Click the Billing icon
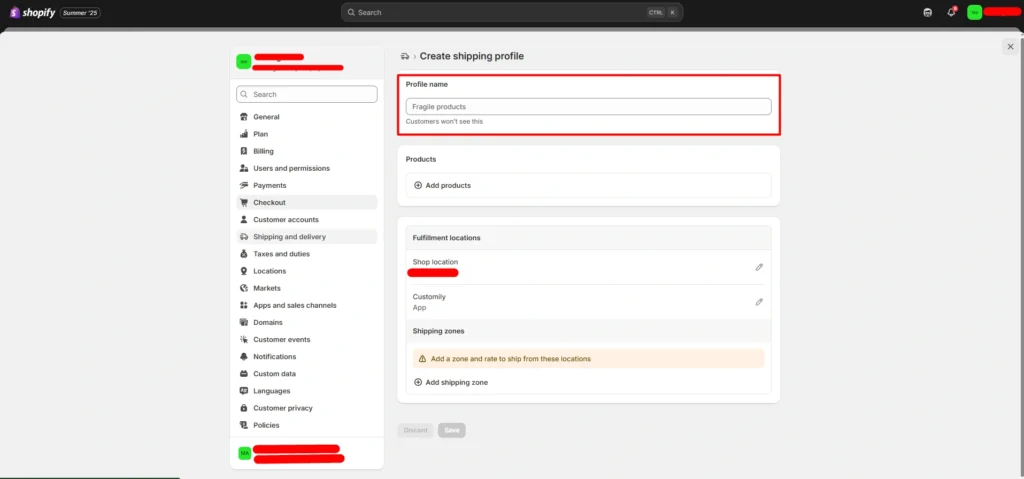Image resolution: width=1024 pixels, height=479 pixels. click(244, 151)
